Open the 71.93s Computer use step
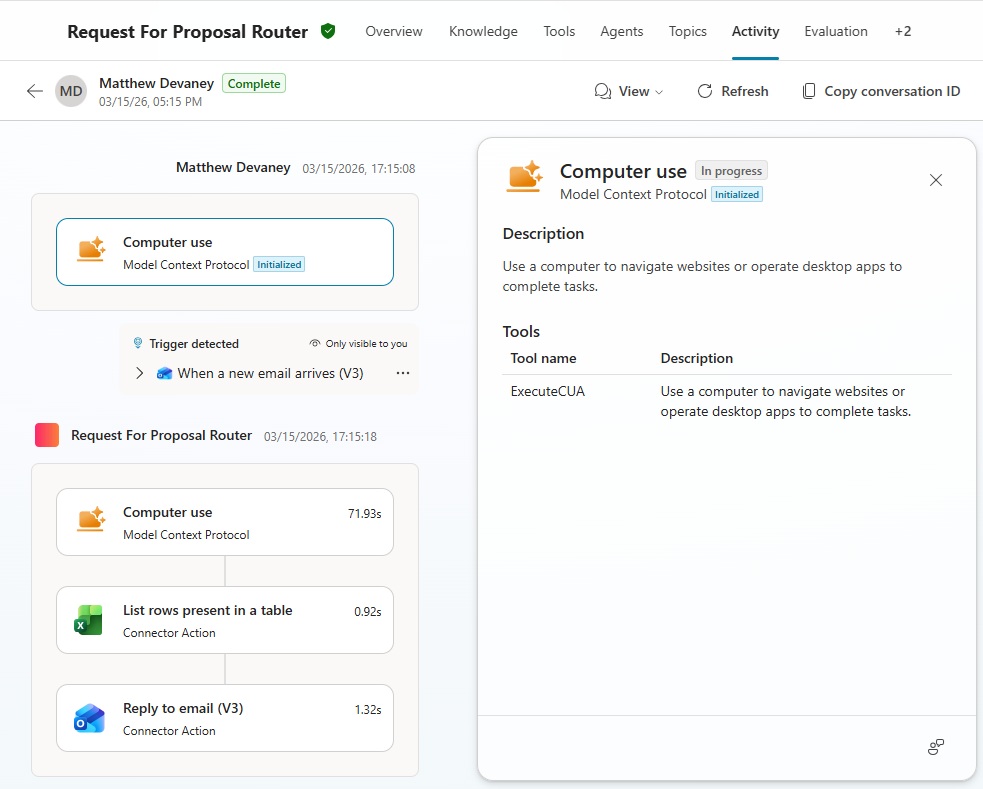Viewport: 983px width, 789px height. (x=225, y=522)
